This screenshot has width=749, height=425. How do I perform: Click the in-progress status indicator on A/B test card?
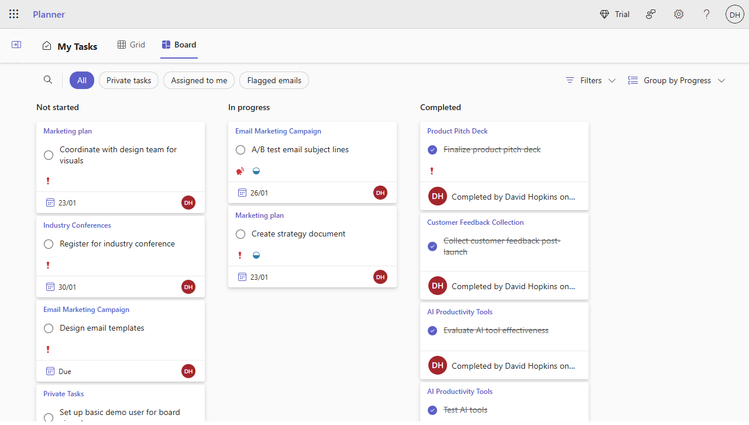click(x=256, y=171)
